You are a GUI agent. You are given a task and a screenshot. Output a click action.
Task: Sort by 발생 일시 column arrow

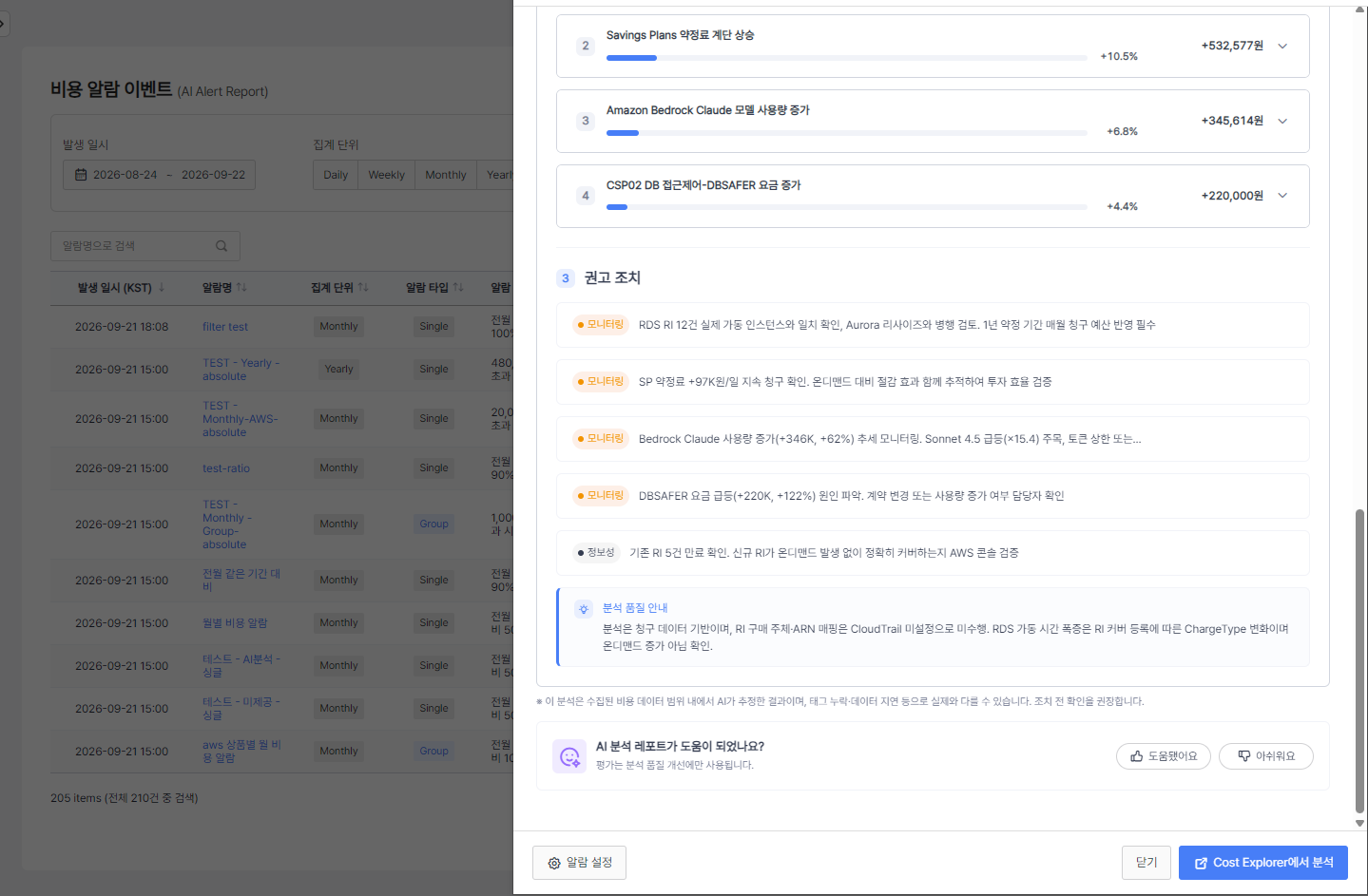pyautogui.click(x=162, y=287)
